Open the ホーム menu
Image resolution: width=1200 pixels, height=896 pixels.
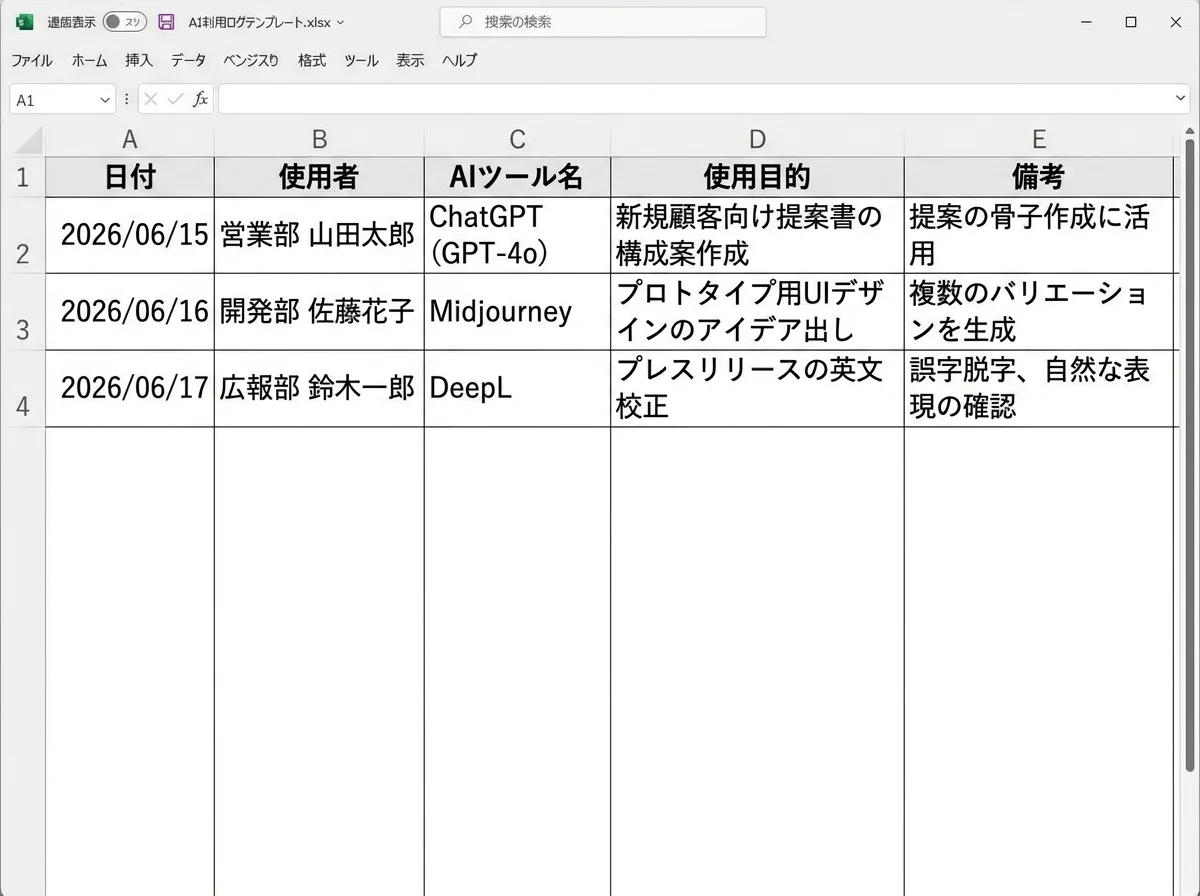[89, 60]
